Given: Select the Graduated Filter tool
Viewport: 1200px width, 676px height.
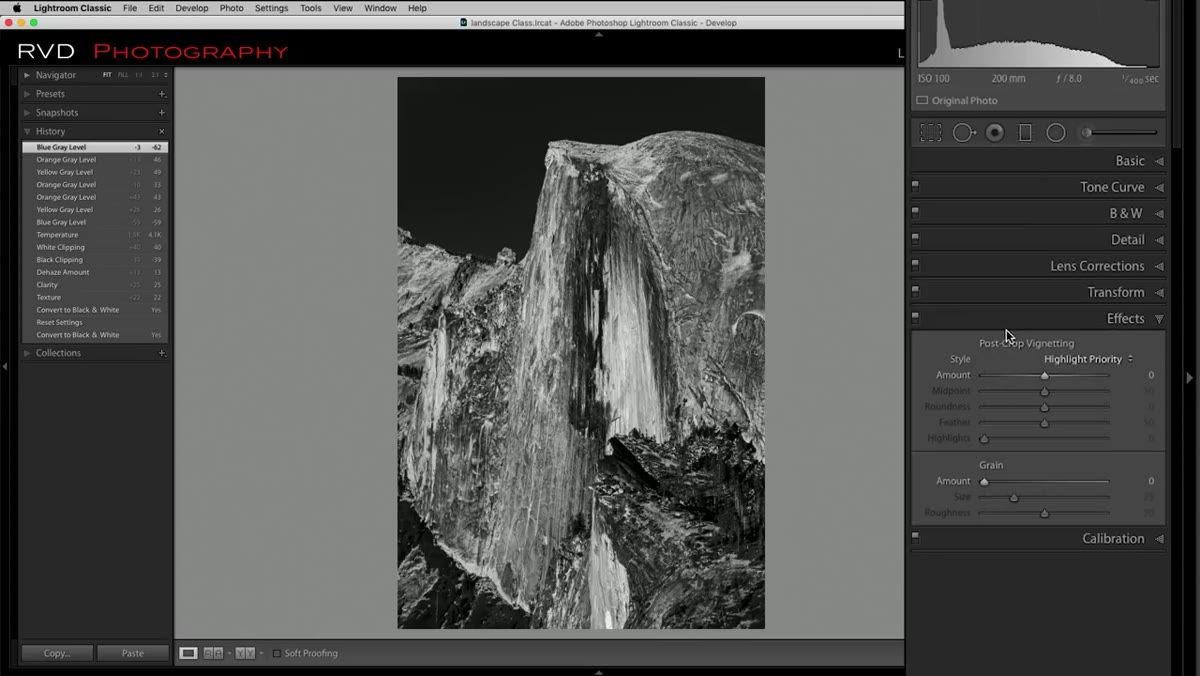Looking at the screenshot, I should click(1025, 132).
